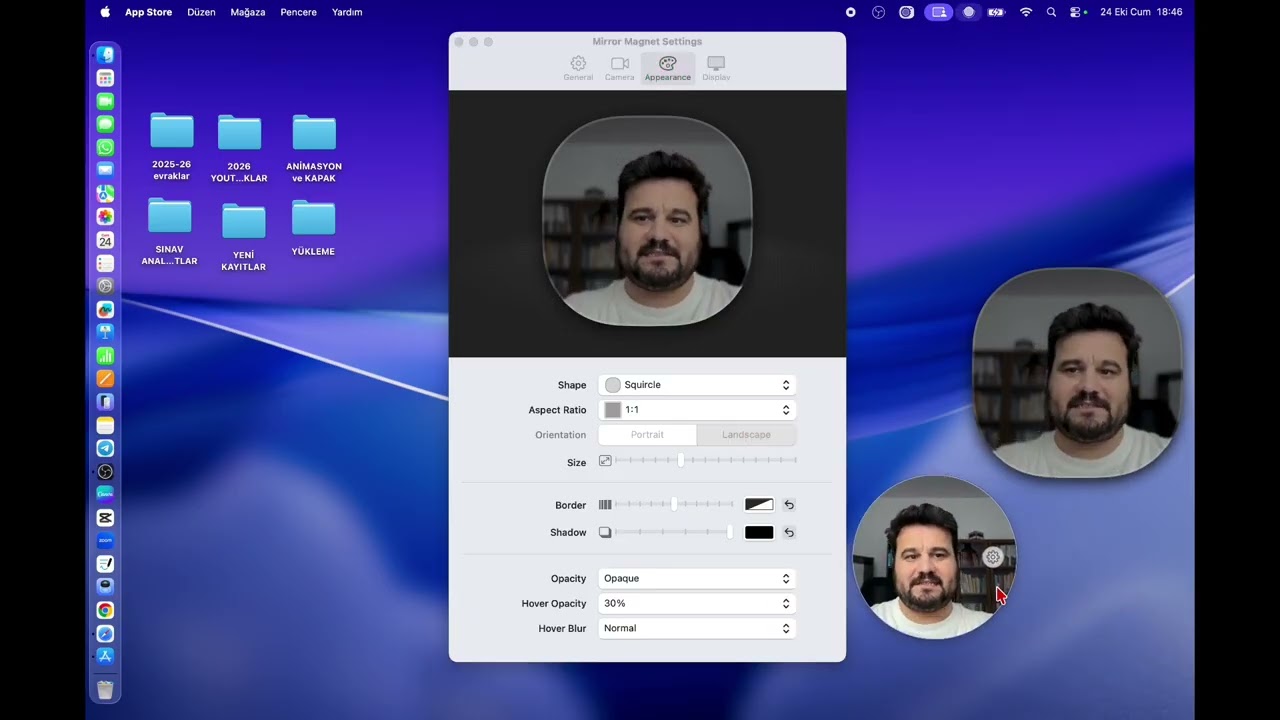Open Maps from the dock
Image resolution: width=1280 pixels, height=720 pixels.
[x=105, y=194]
